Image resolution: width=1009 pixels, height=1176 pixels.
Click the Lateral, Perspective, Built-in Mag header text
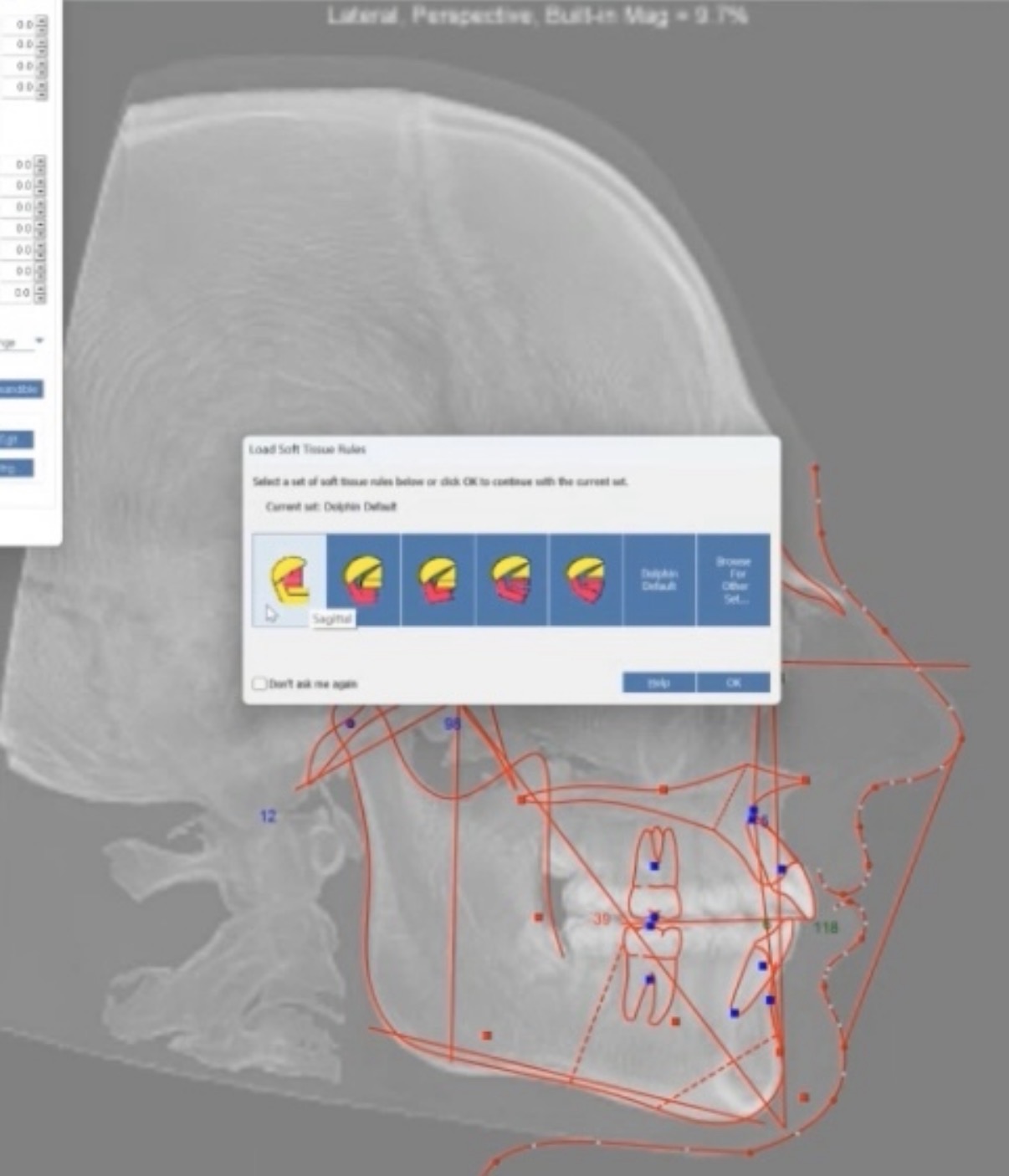click(x=536, y=16)
